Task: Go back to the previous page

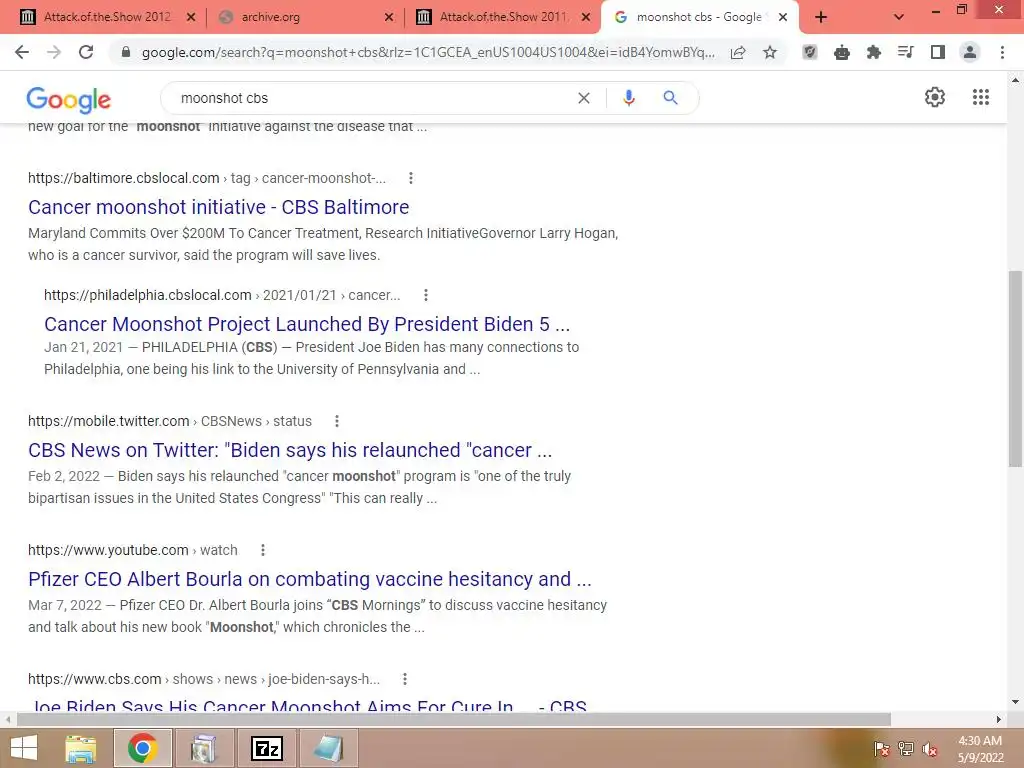Action: coord(22,52)
